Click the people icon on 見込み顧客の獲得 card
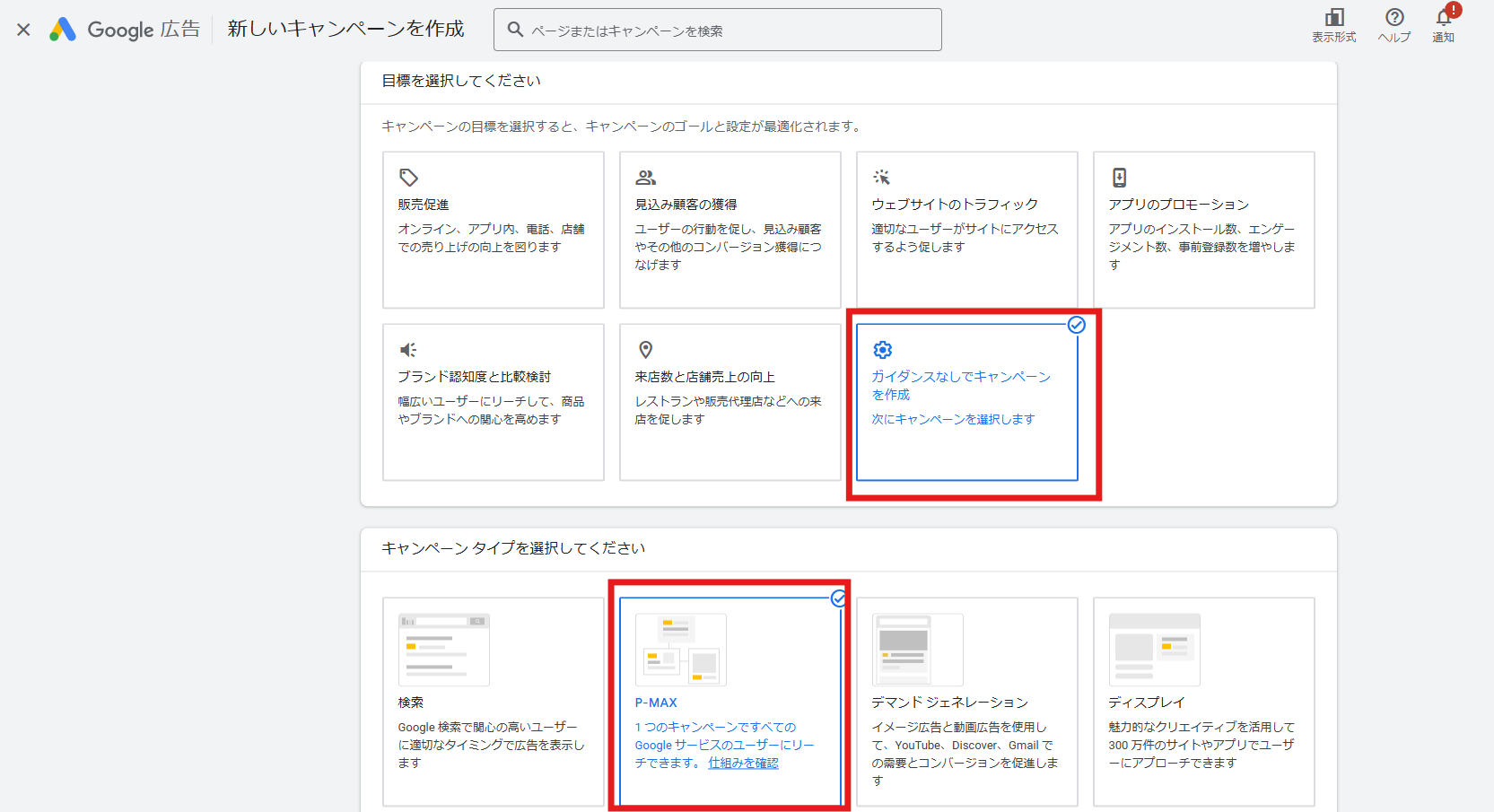Screen dimensions: 1494x812 tap(645, 177)
